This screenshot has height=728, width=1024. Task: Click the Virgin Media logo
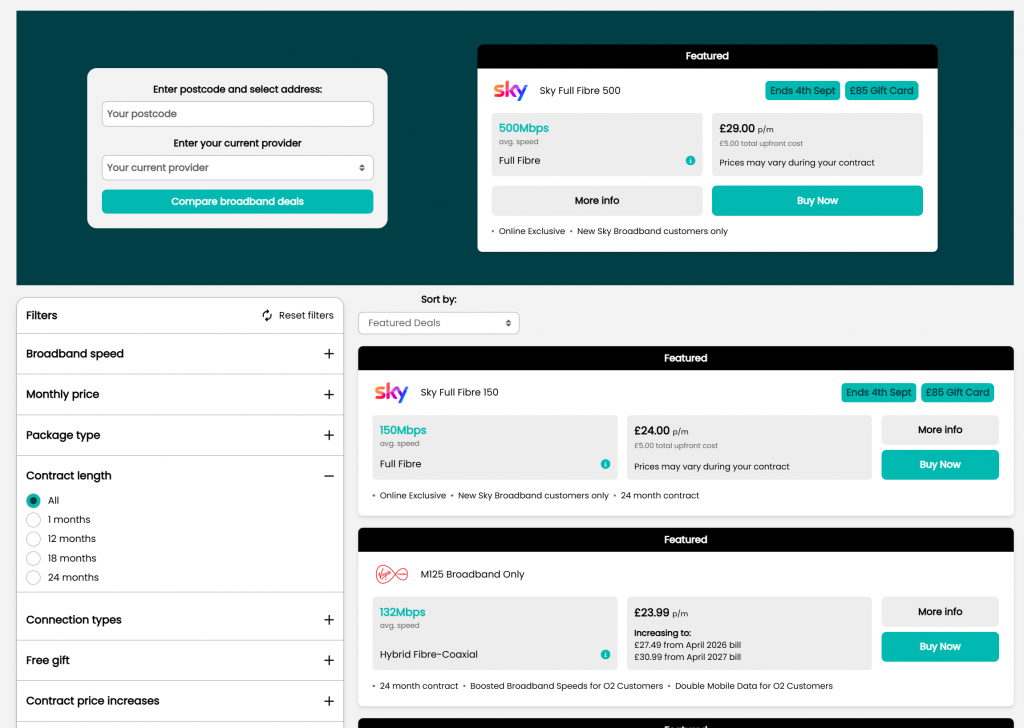391,574
